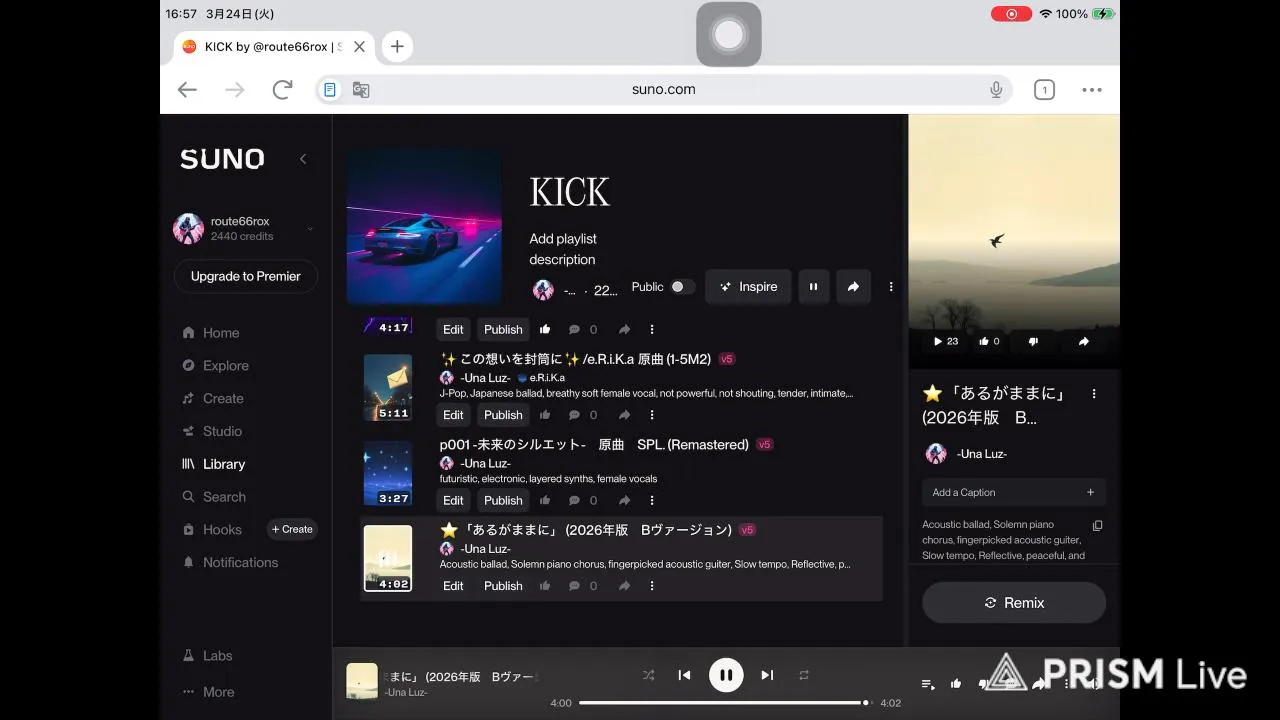Viewport: 1280px width, 720px height.
Task: Click the Inspire button
Action: coord(748,287)
